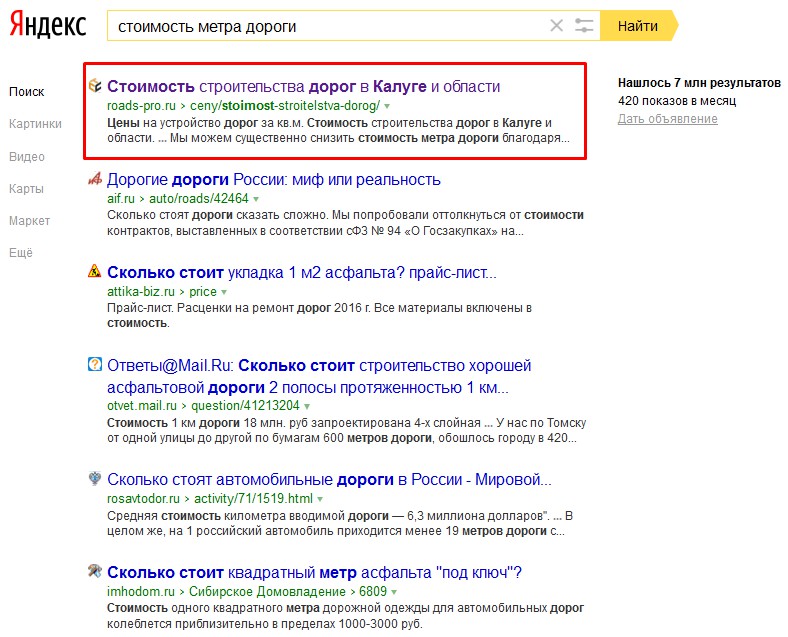Click the attika-biz.ru favicon
Viewport: 788px width, 637px height.
[95, 271]
